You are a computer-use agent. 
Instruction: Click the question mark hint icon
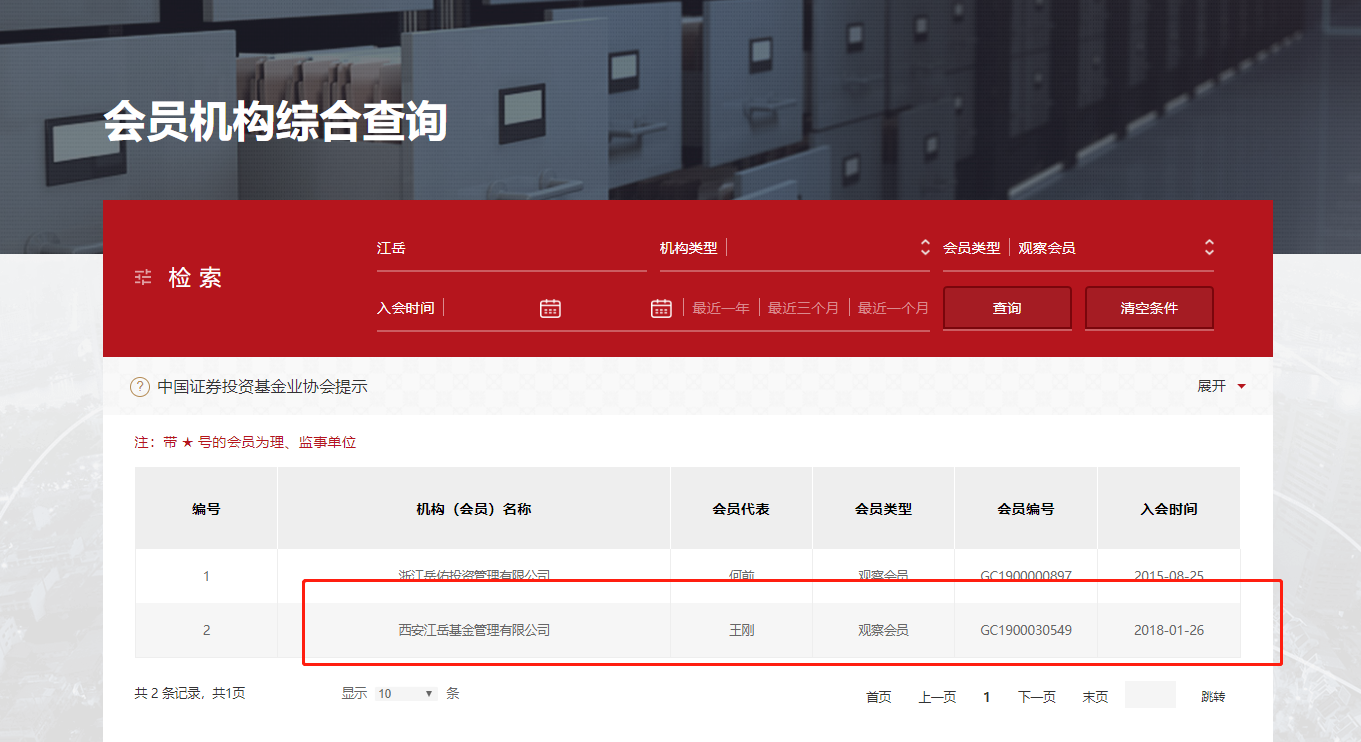coord(140,387)
